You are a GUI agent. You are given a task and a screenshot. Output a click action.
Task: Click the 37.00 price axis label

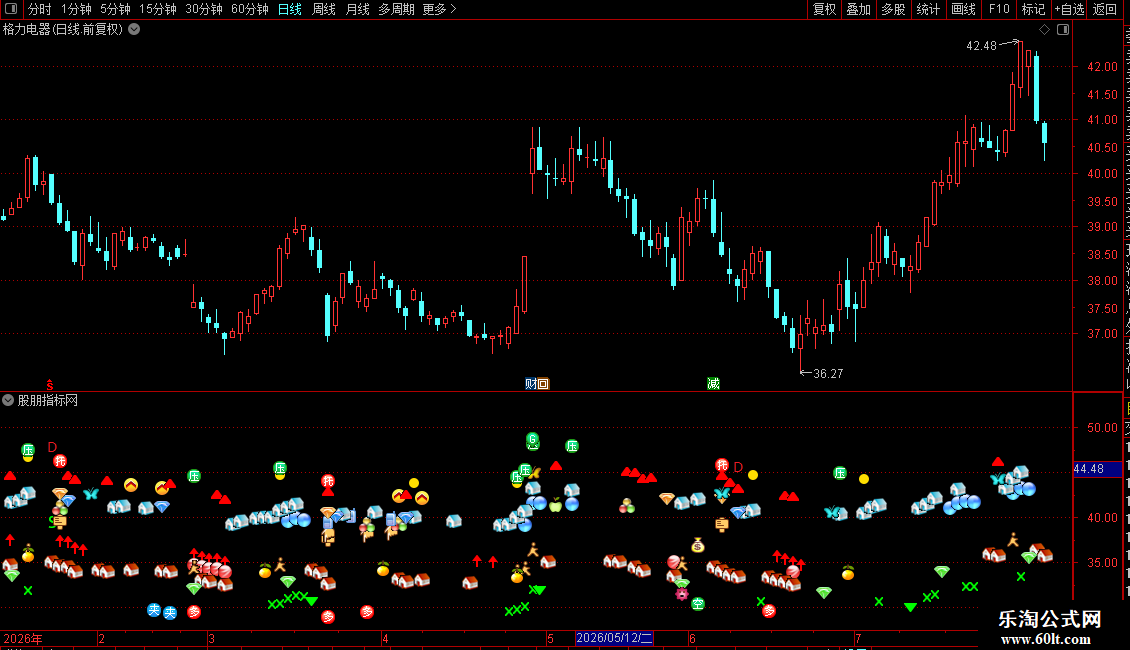click(x=1102, y=334)
